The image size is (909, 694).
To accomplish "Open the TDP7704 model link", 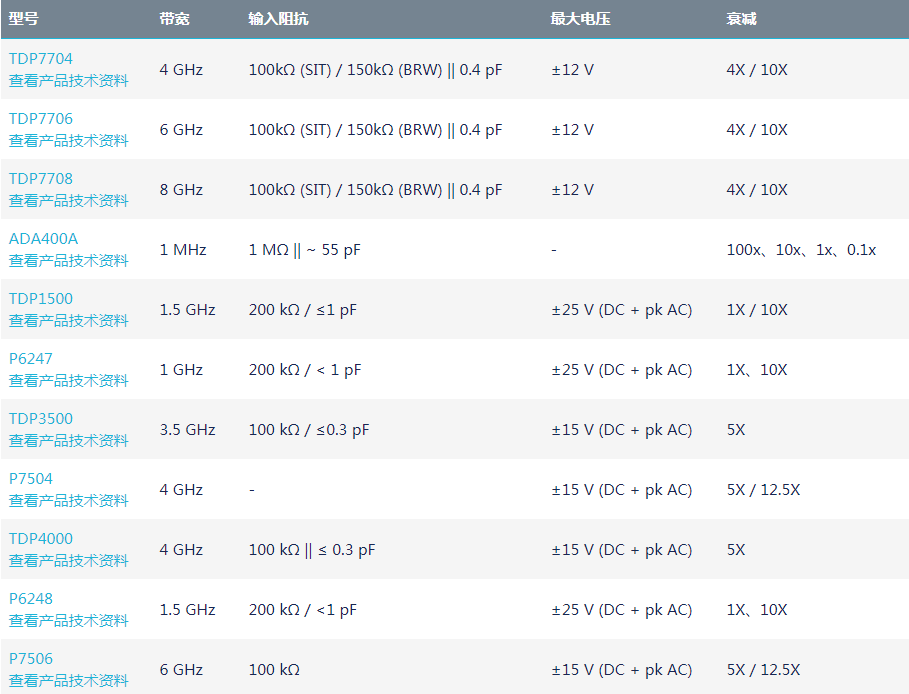I will click(x=41, y=59).
